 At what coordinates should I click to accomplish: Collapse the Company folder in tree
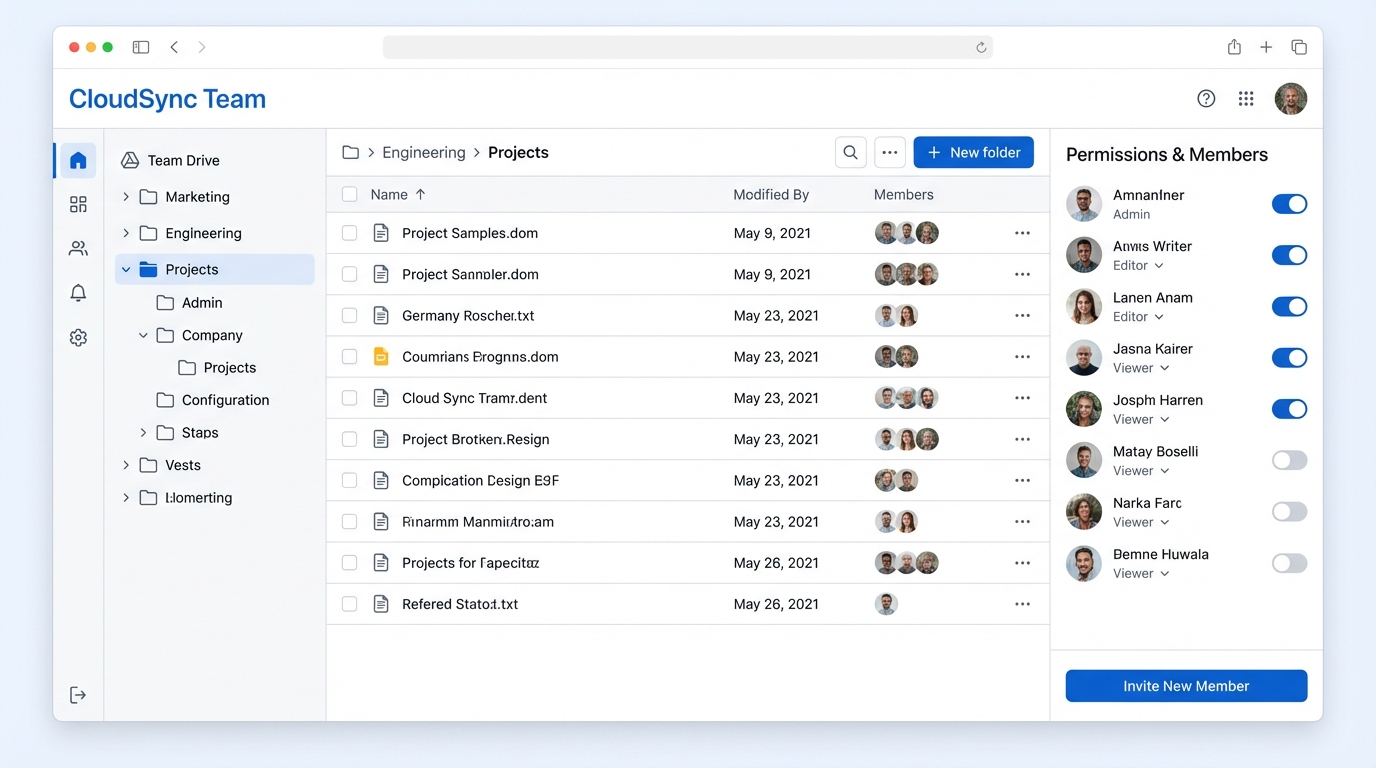click(x=143, y=336)
